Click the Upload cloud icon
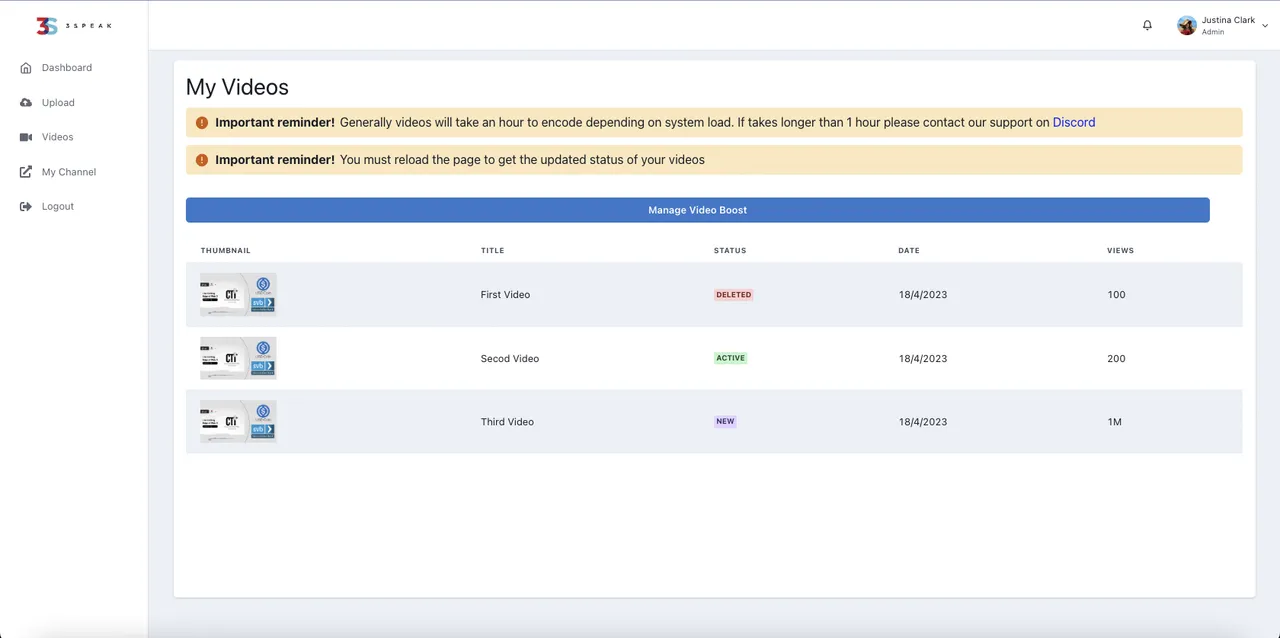The width and height of the screenshot is (1280, 638). (x=26, y=103)
